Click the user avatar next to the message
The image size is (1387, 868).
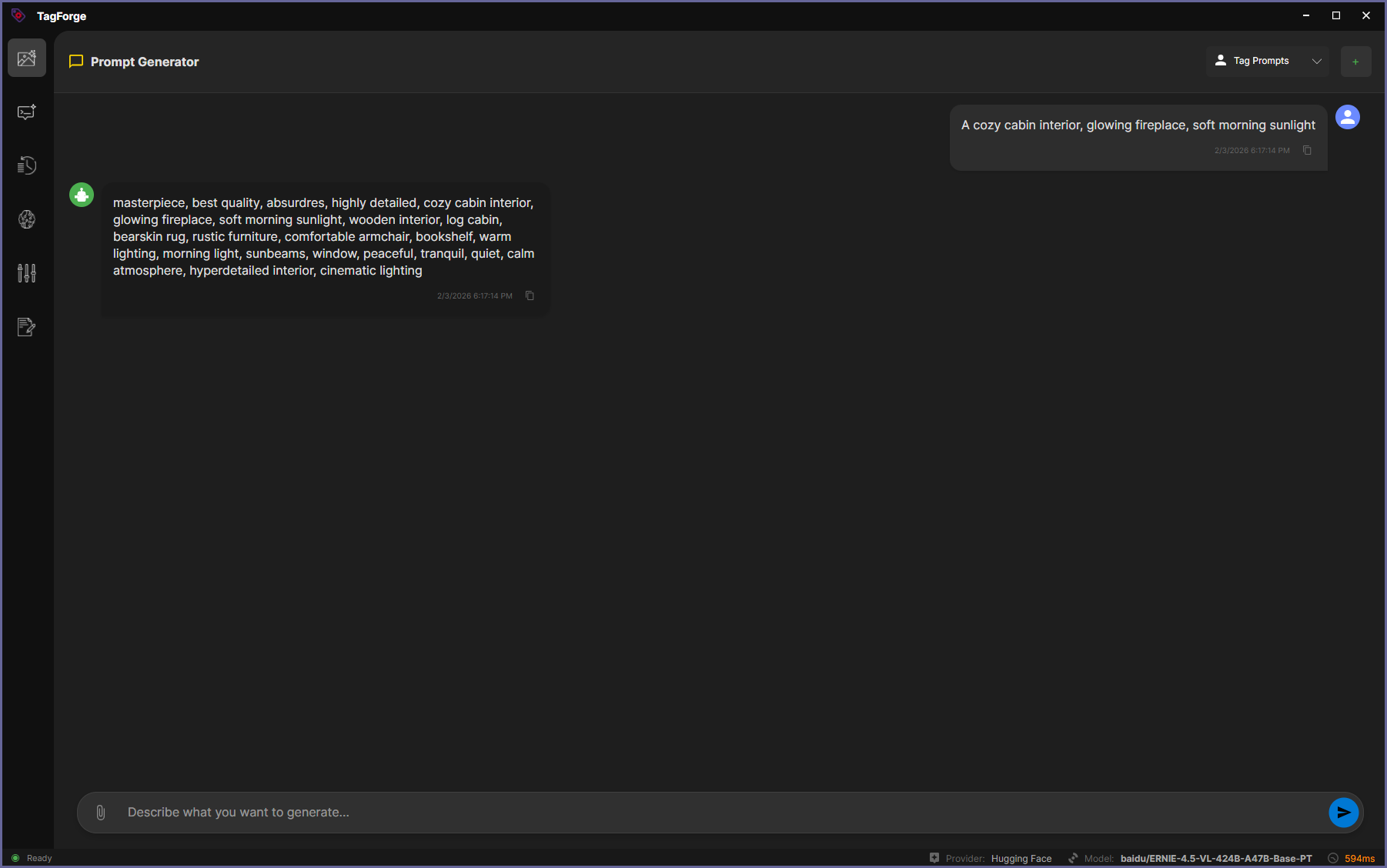[x=1348, y=117]
